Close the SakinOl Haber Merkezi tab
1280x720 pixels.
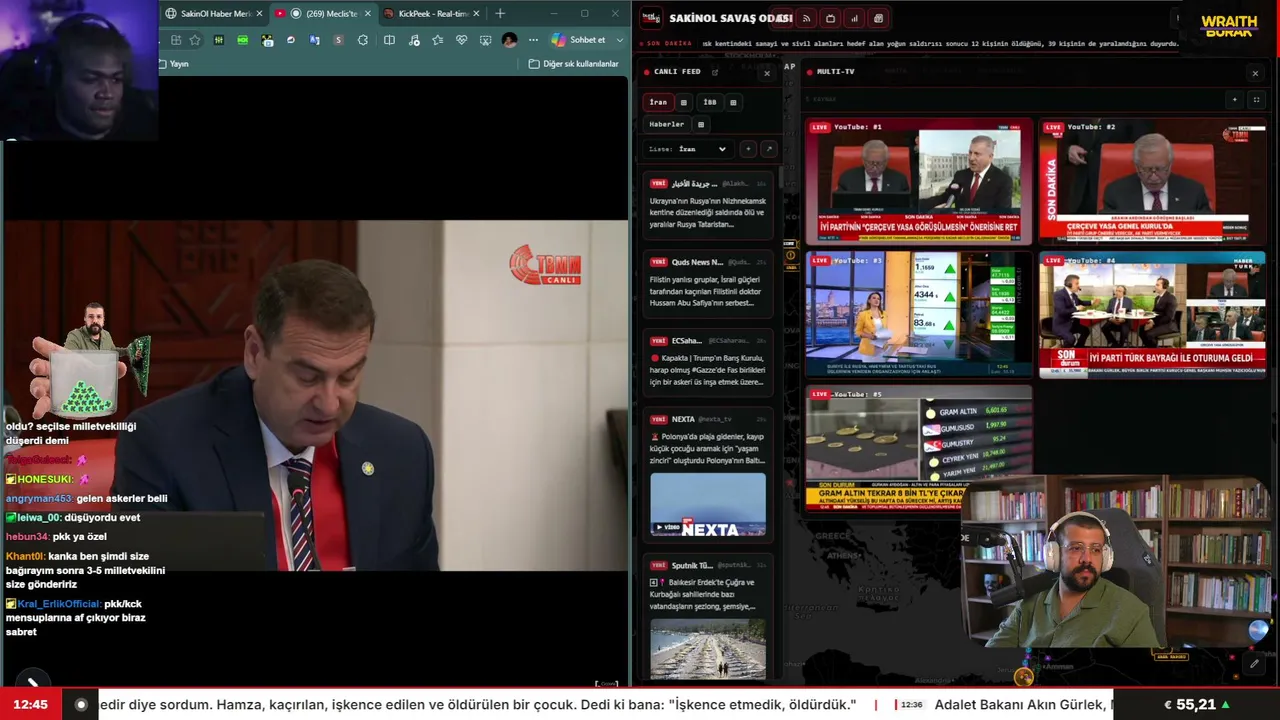[259, 14]
